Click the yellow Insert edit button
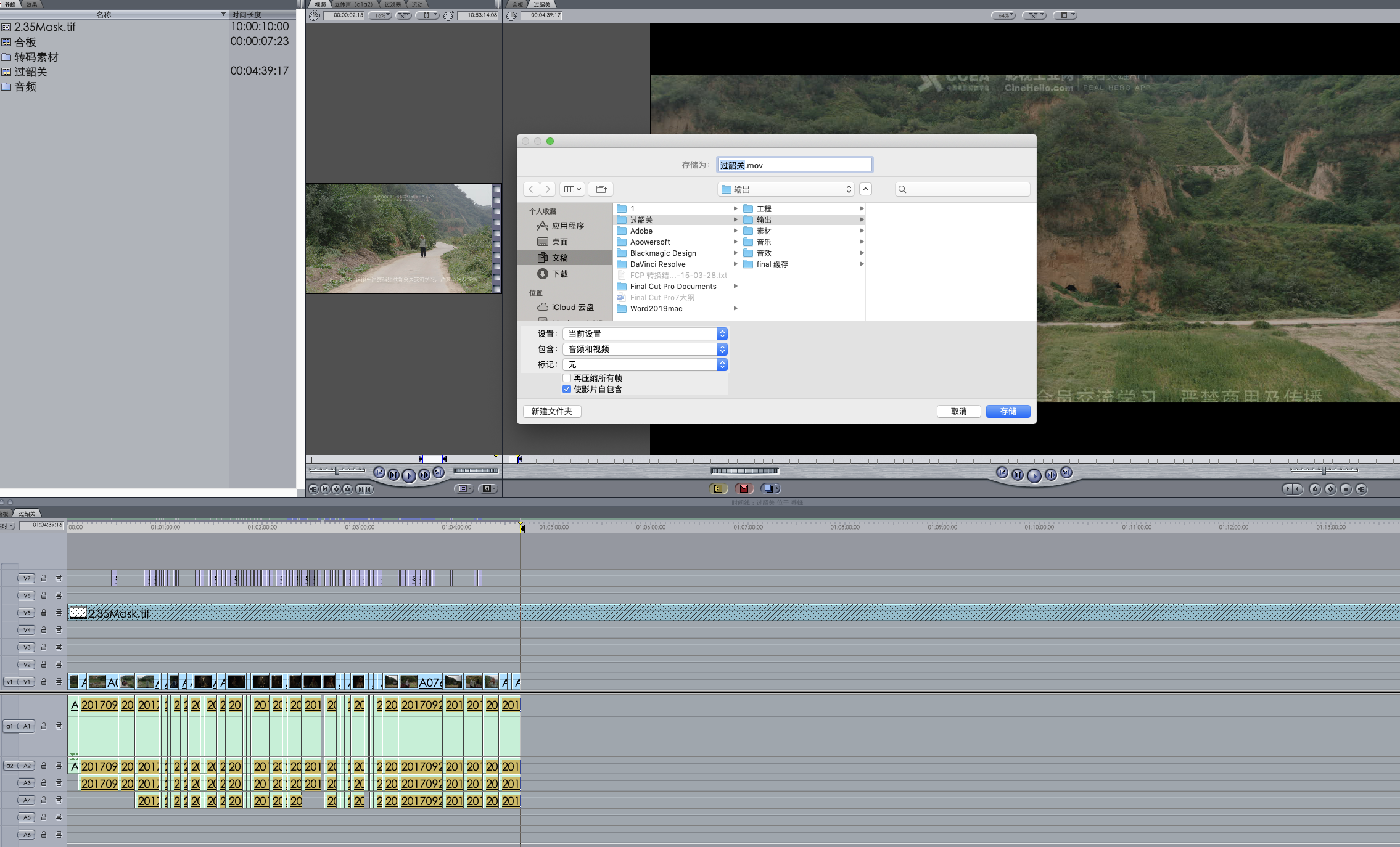Screen dimensions: 1400x847 point(718,489)
